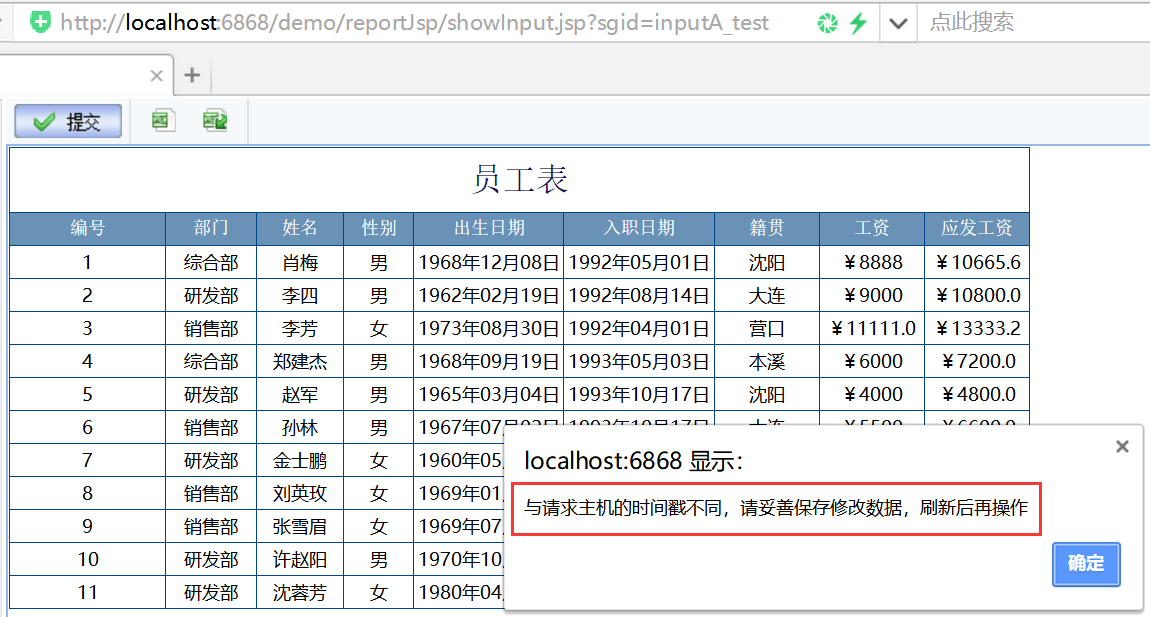
Task: Click 许赵阳 in row 10
Action: (x=300, y=559)
